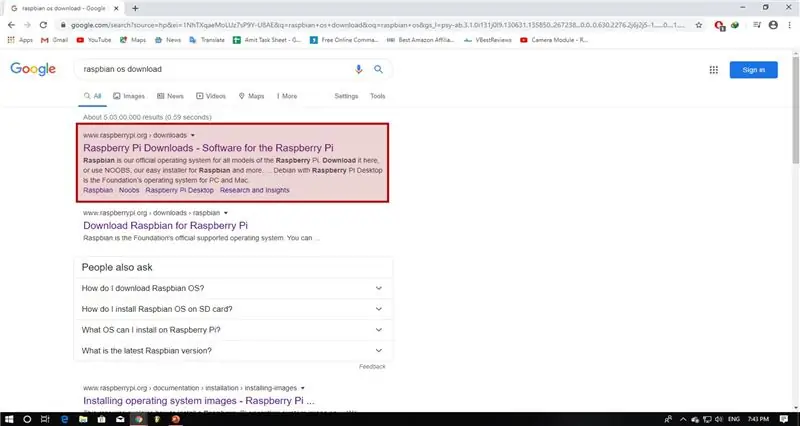This screenshot has height=426, width=800.
Task: Expand arrow next to raspberrypi.org › downloads URL
Action: click(192, 135)
